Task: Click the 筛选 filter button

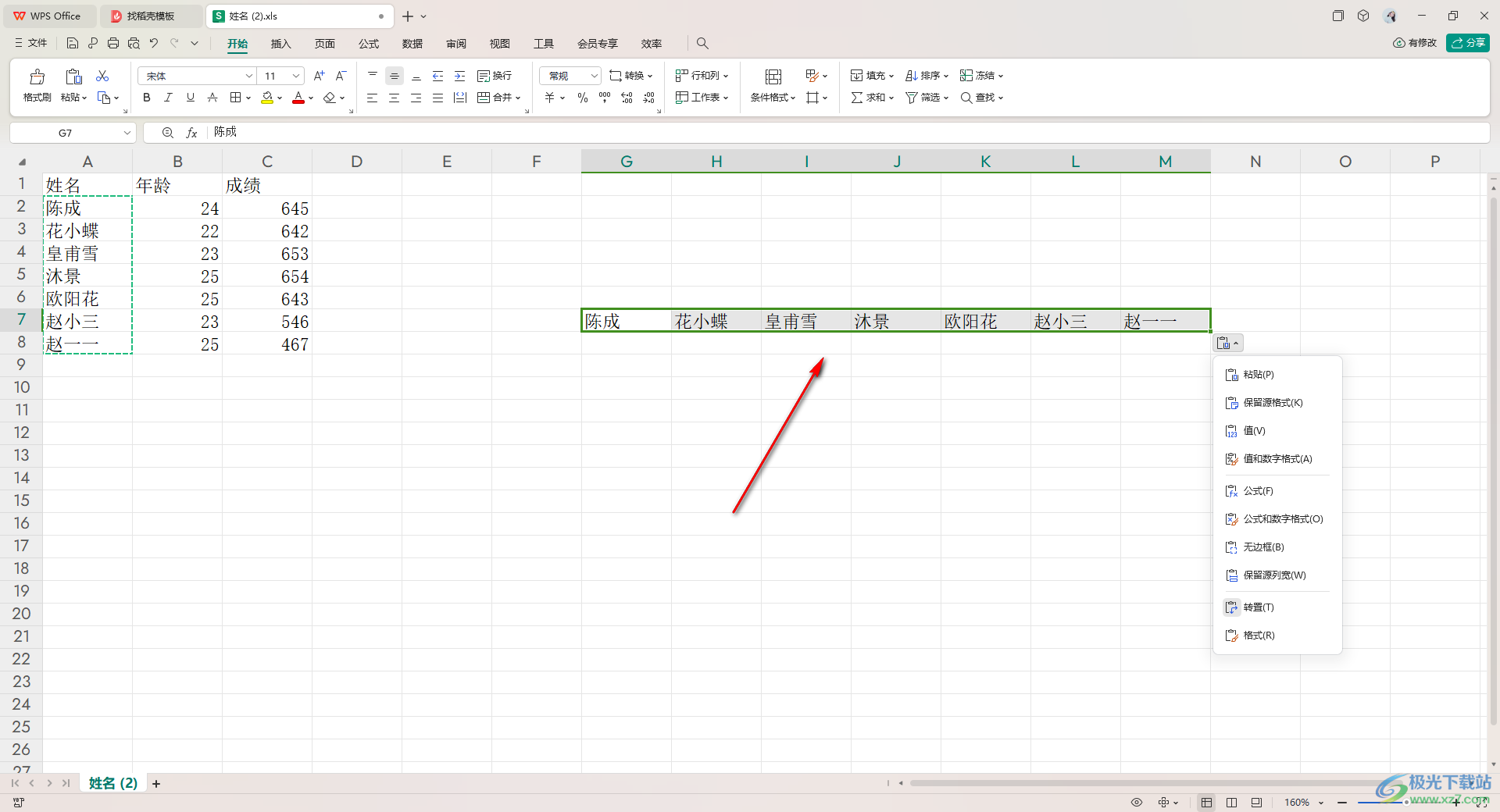Action: (927, 98)
